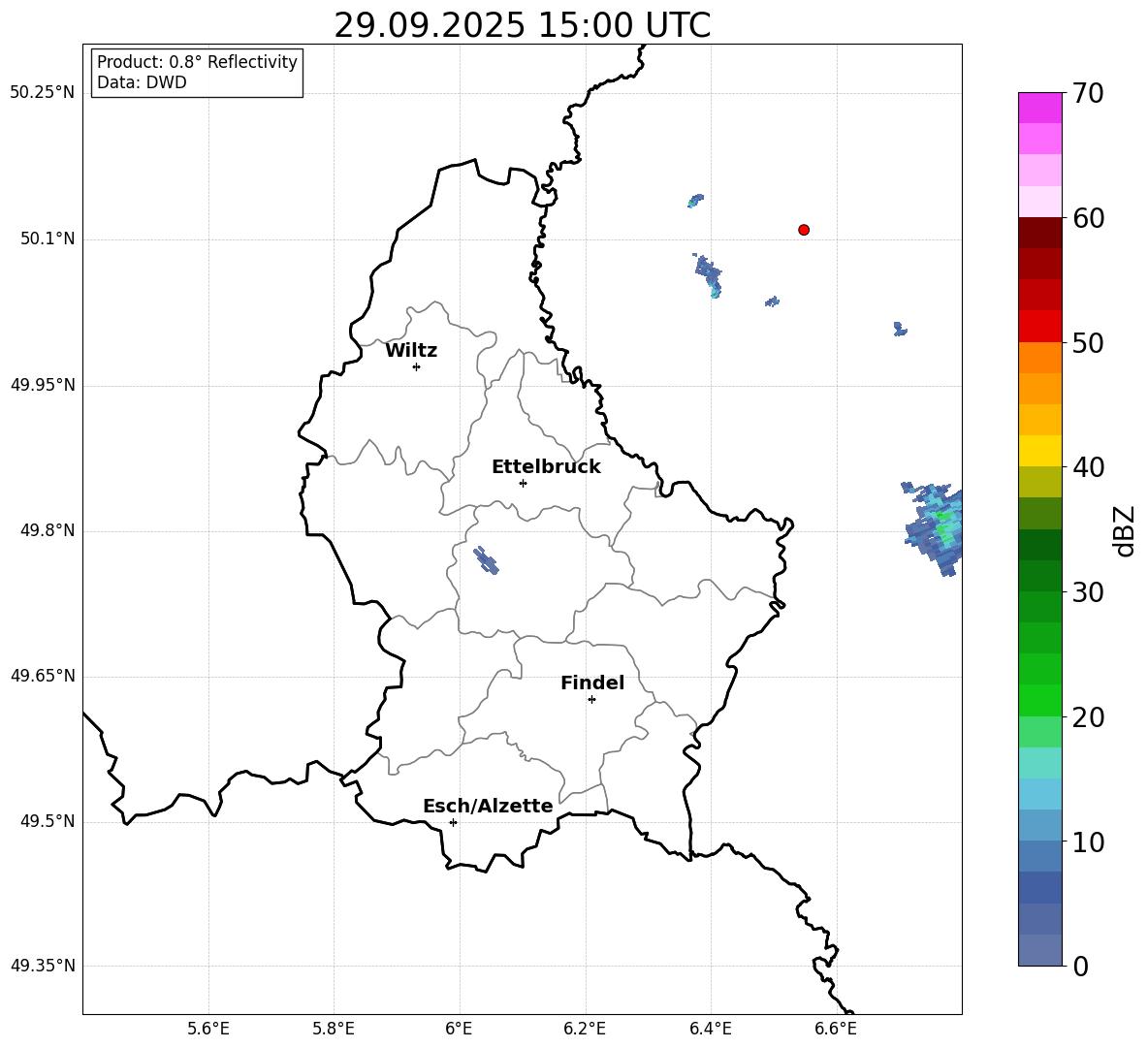Click the colorbar 40 tick label
The height and width of the screenshot is (1048, 1148).
1088,467
